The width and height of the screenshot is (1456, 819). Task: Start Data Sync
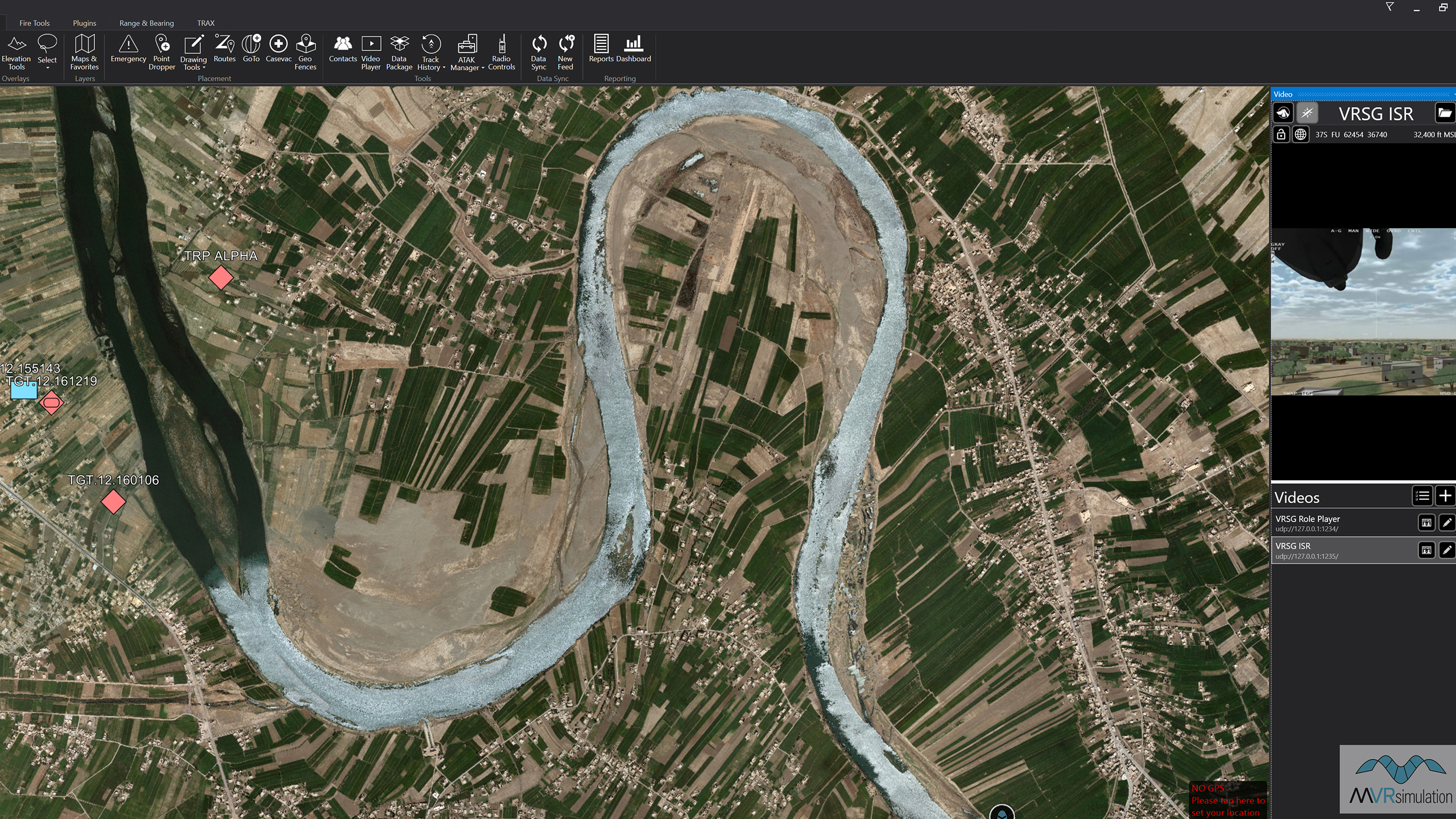click(x=539, y=53)
